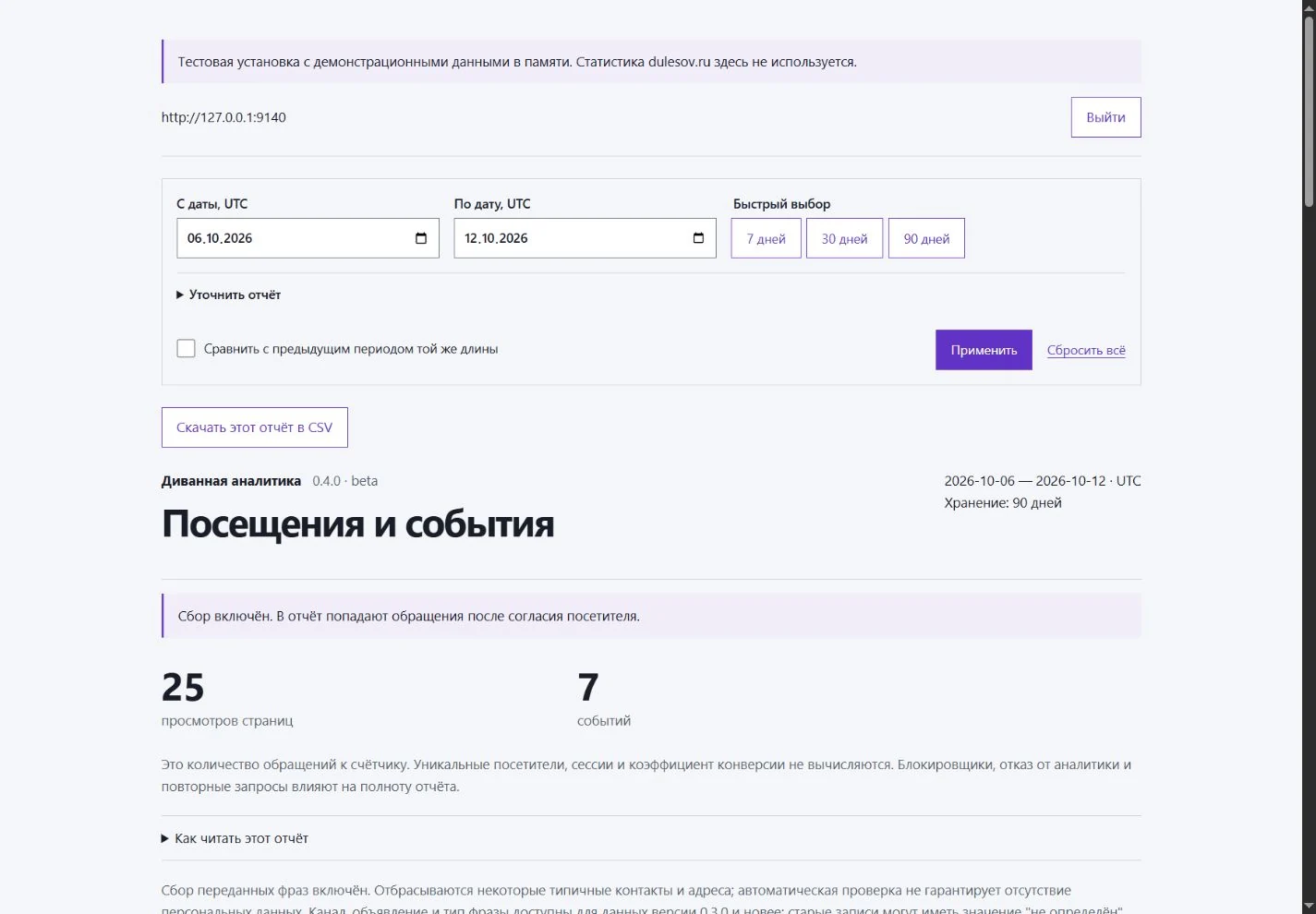
Task: Select the "7 дней" quick range
Action: coord(766,238)
